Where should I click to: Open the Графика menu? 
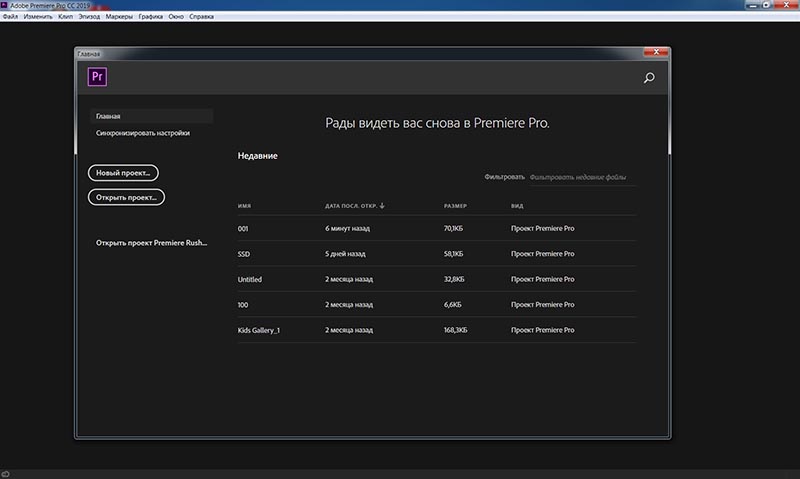[x=151, y=16]
